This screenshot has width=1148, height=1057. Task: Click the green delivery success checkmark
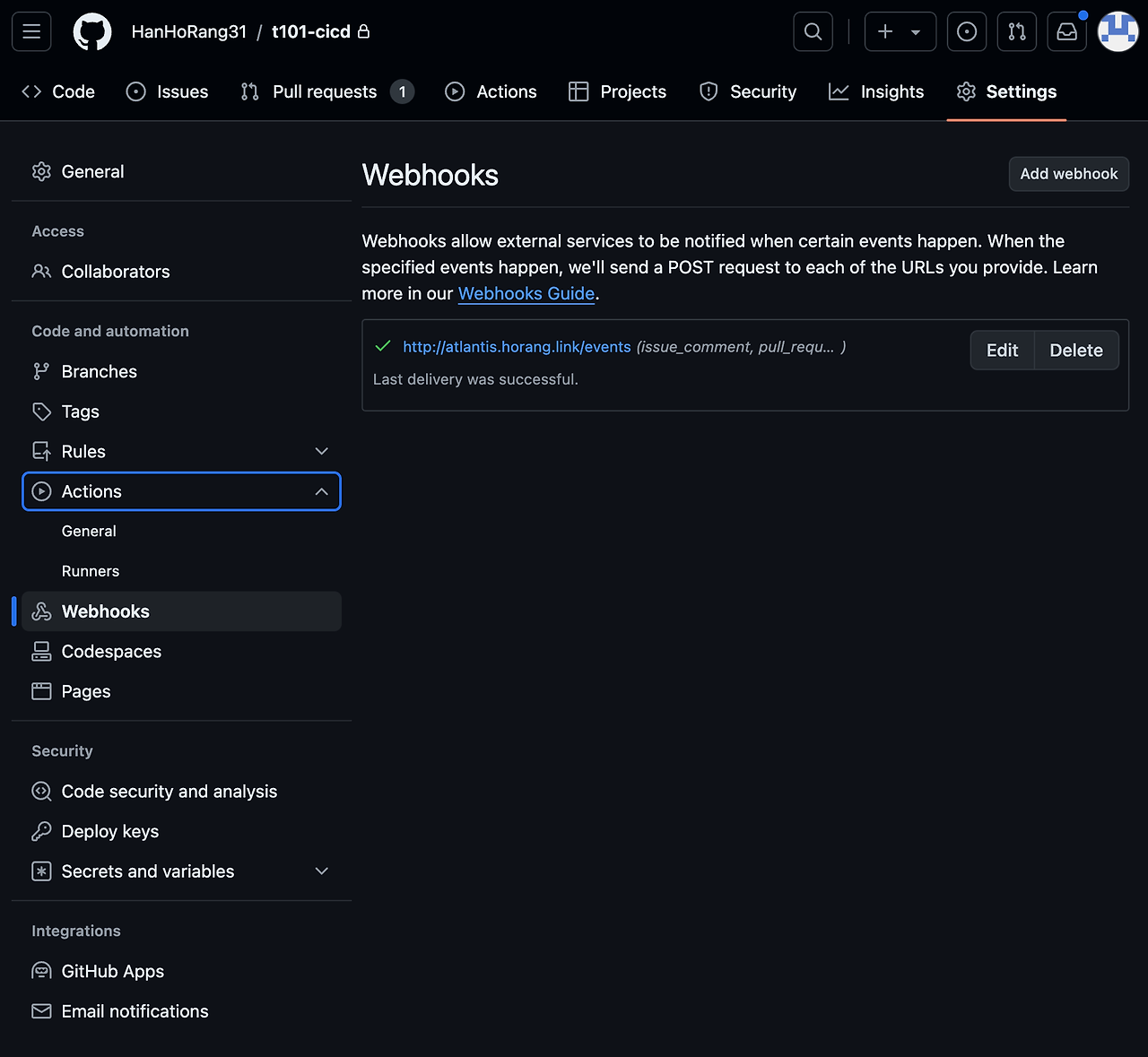click(x=383, y=346)
